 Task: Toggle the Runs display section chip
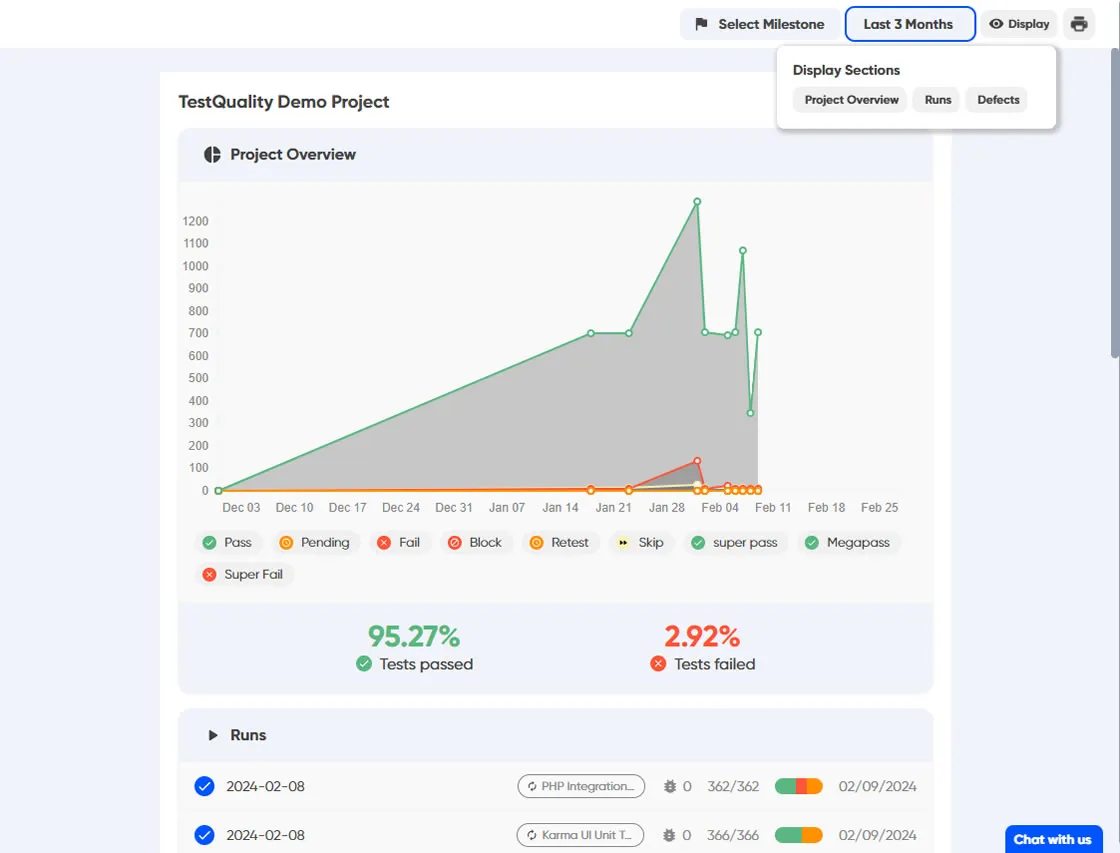[x=937, y=100]
